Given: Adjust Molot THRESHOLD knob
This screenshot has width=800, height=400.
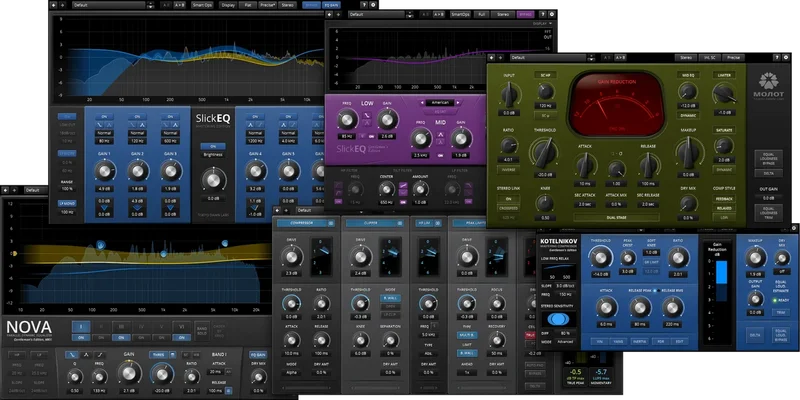Looking at the screenshot, I should click(x=544, y=153).
